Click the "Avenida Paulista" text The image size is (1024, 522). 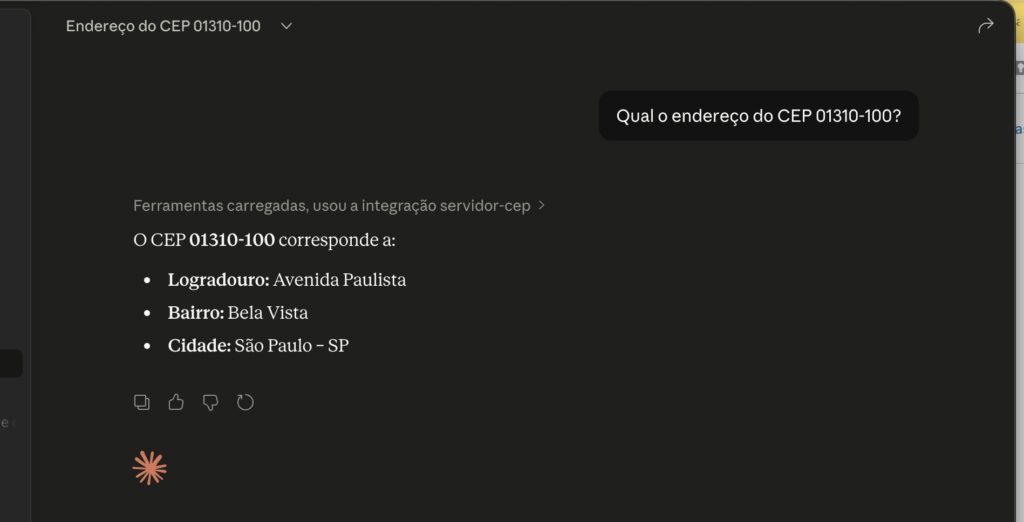340,280
